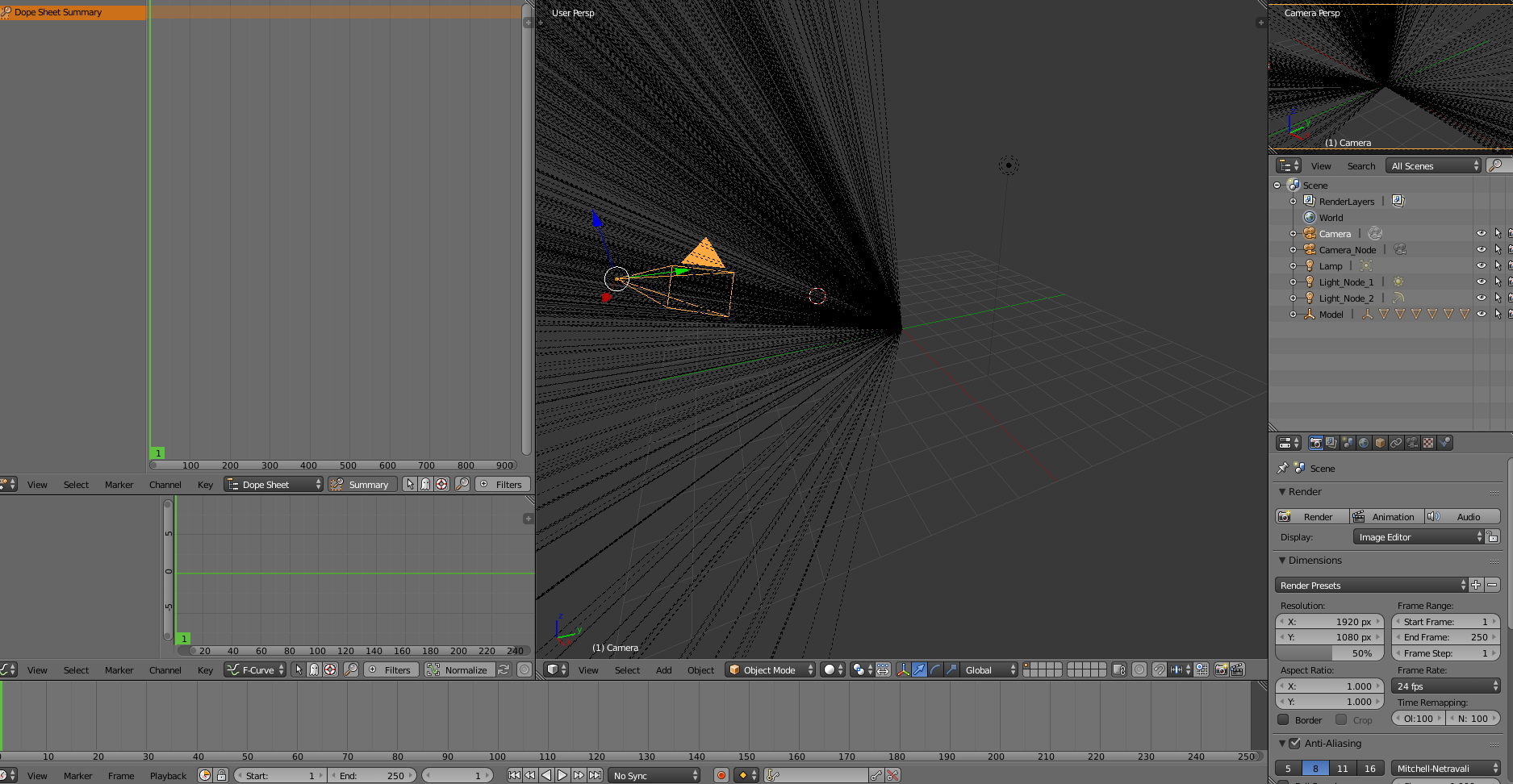Open the Add menu in 3D view
The height and width of the screenshot is (784, 1513).
(x=664, y=670)
